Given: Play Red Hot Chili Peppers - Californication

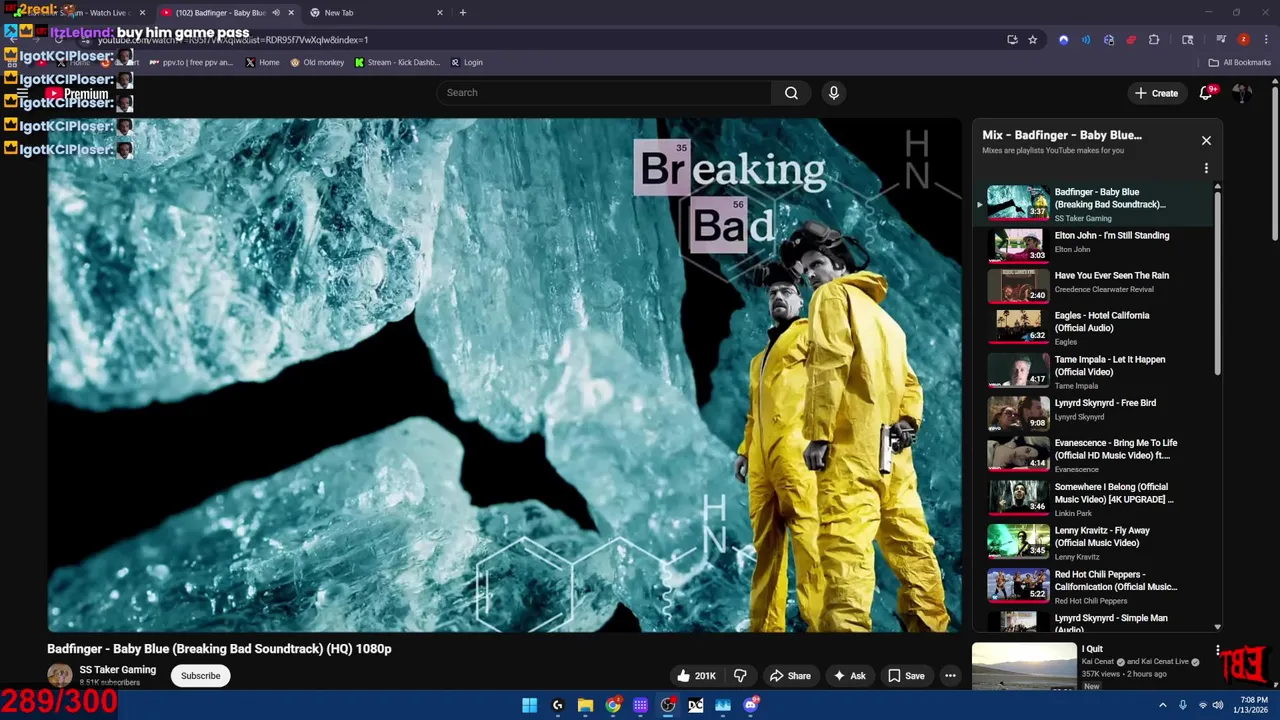Looking at the screenshot, I should click(1095, 587).
